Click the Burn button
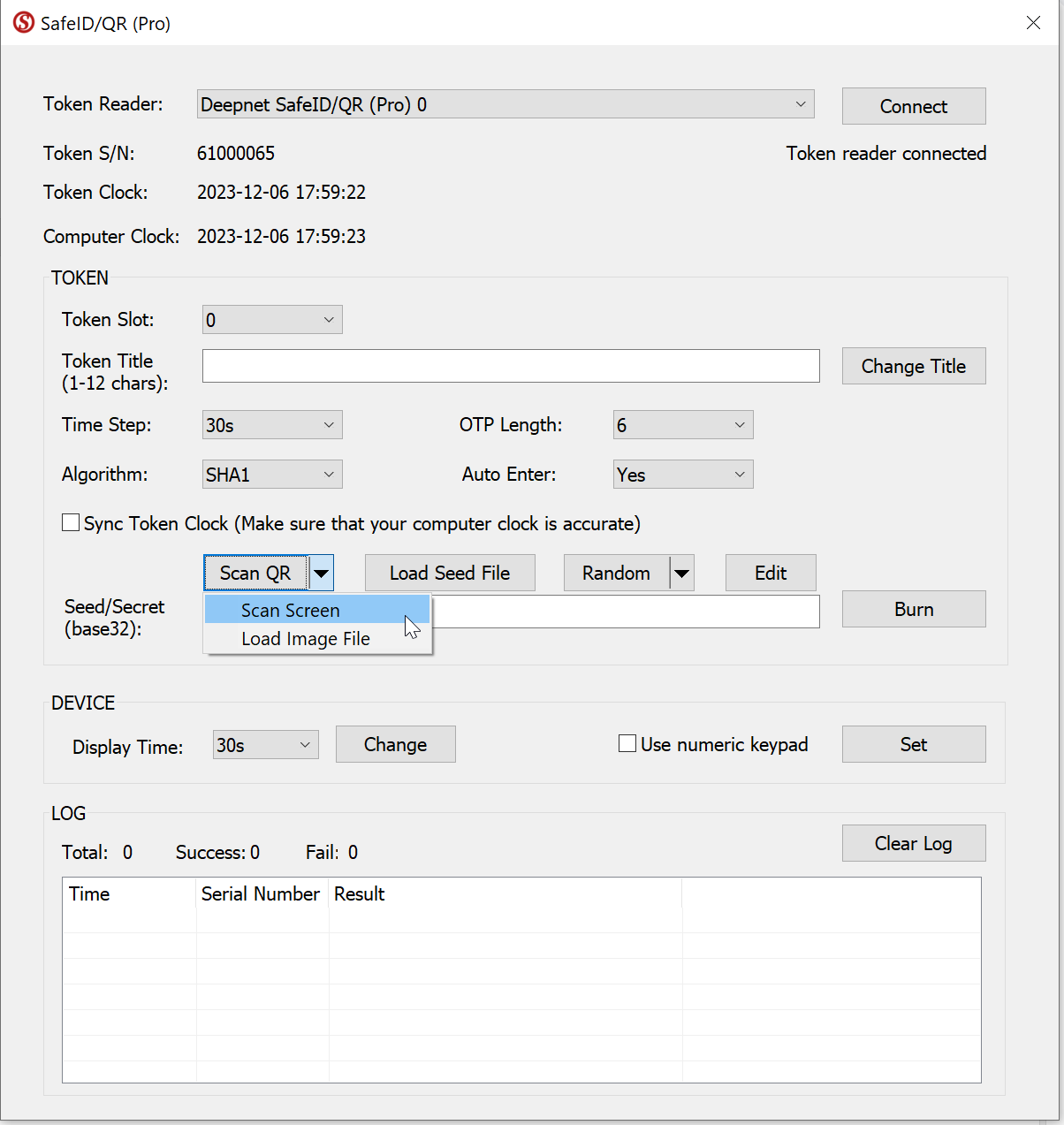This screenshot has height=1125, width=1064. tap(913, 609)
